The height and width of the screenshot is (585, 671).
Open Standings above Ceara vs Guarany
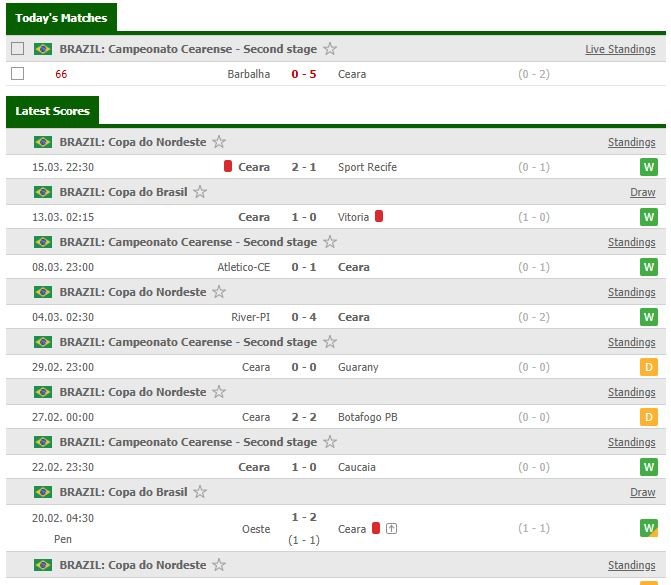click(632, 342)
